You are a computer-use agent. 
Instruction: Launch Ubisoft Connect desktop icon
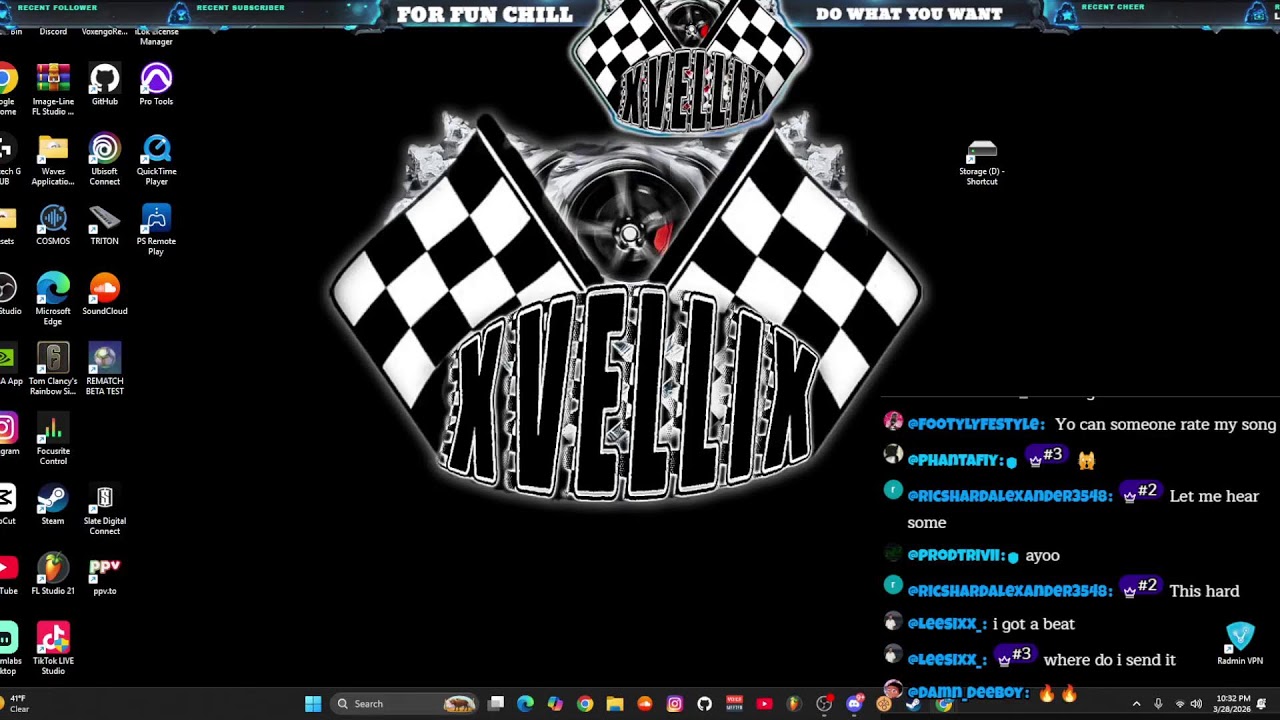(105, 160)
